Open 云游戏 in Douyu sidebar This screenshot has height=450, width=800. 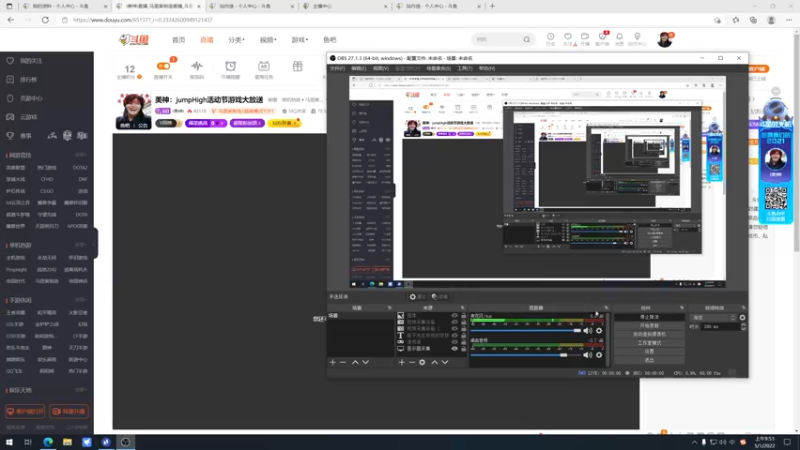(28, 117)
